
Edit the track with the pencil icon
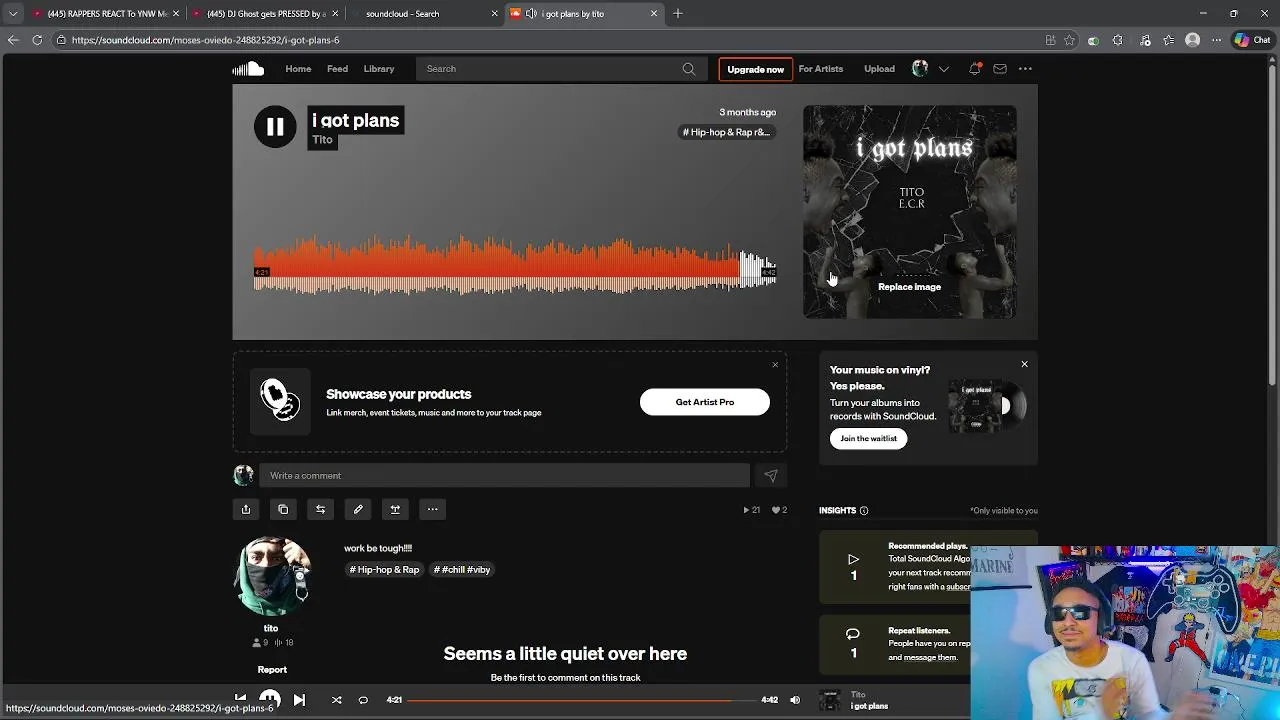tap(358, 509)
